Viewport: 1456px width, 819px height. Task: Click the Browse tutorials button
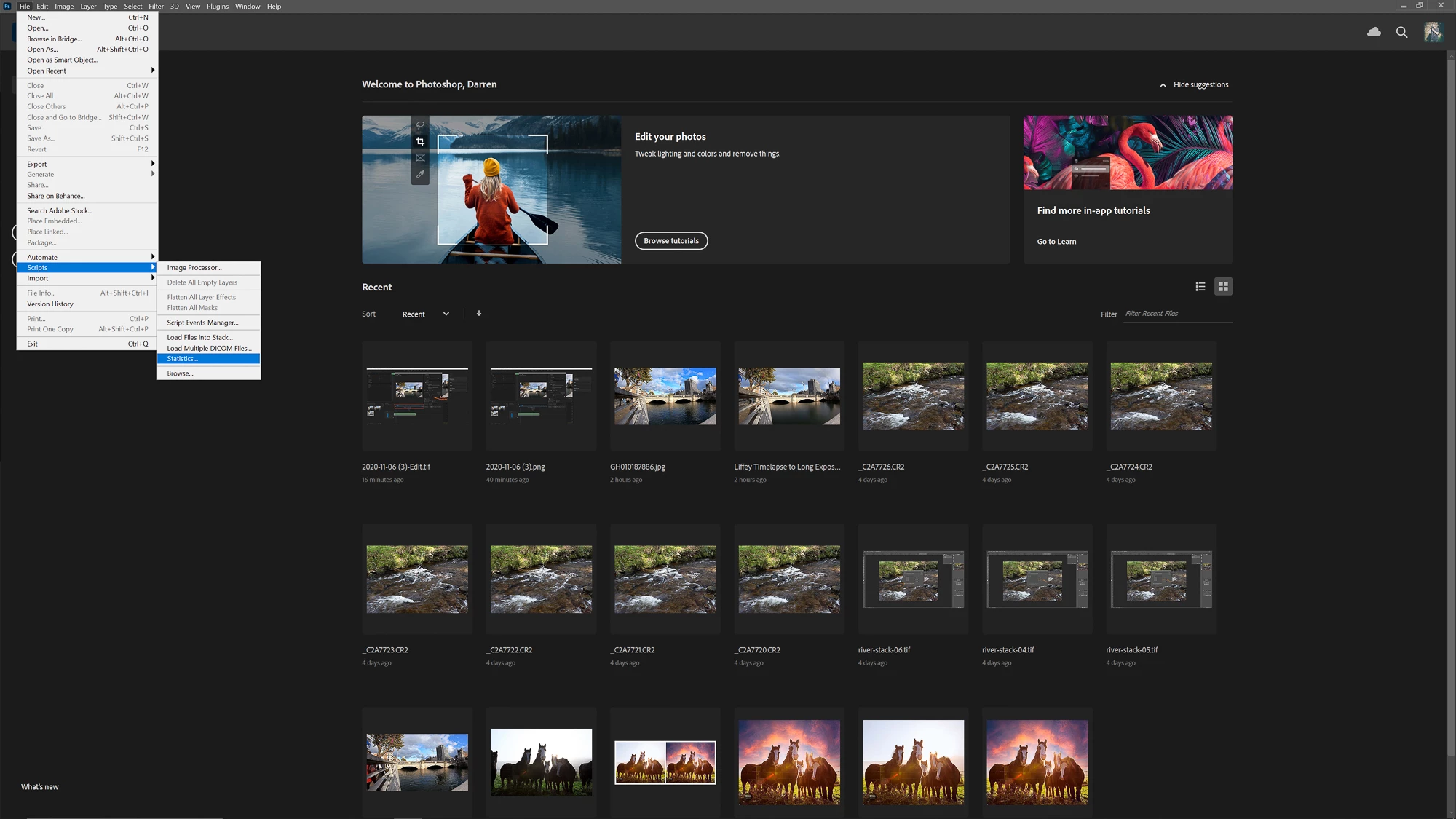click(x=670, y=241)
